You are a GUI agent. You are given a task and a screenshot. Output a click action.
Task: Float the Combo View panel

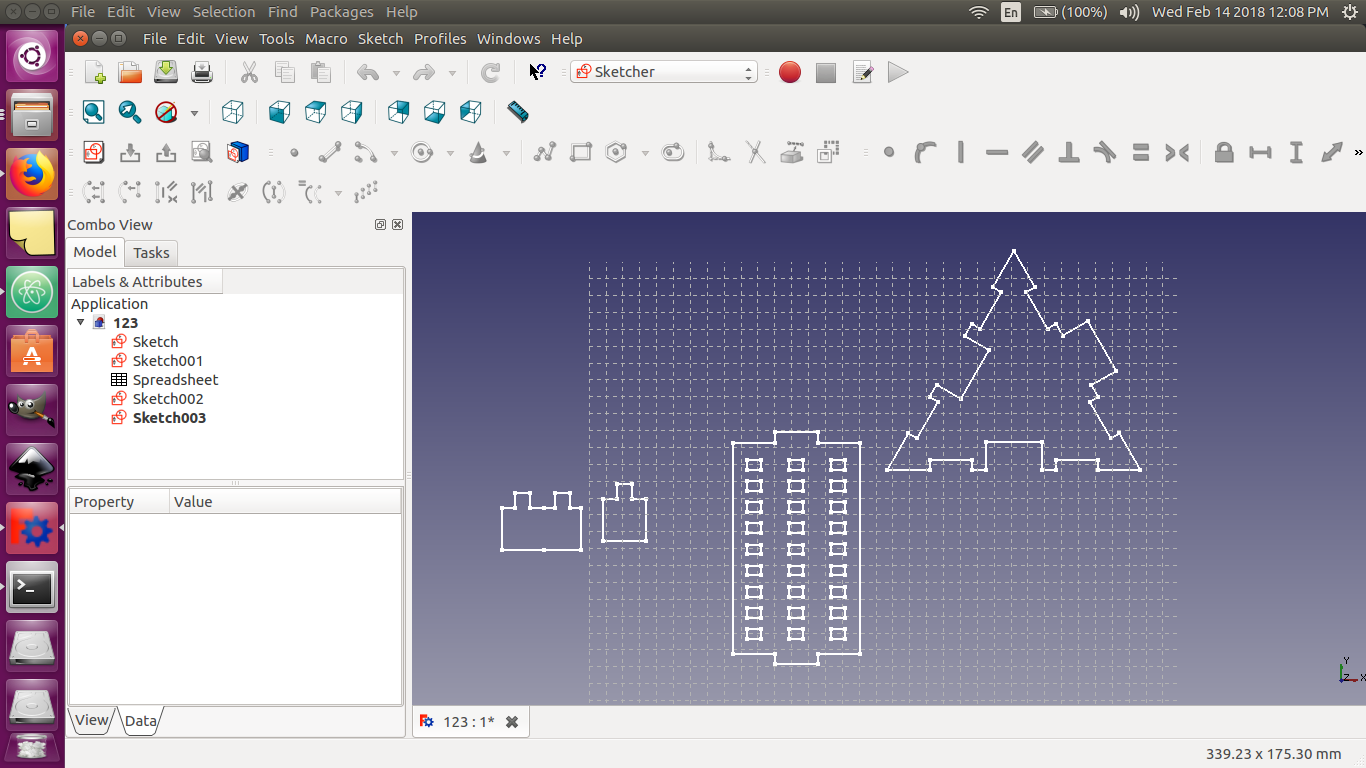[380, 225]
